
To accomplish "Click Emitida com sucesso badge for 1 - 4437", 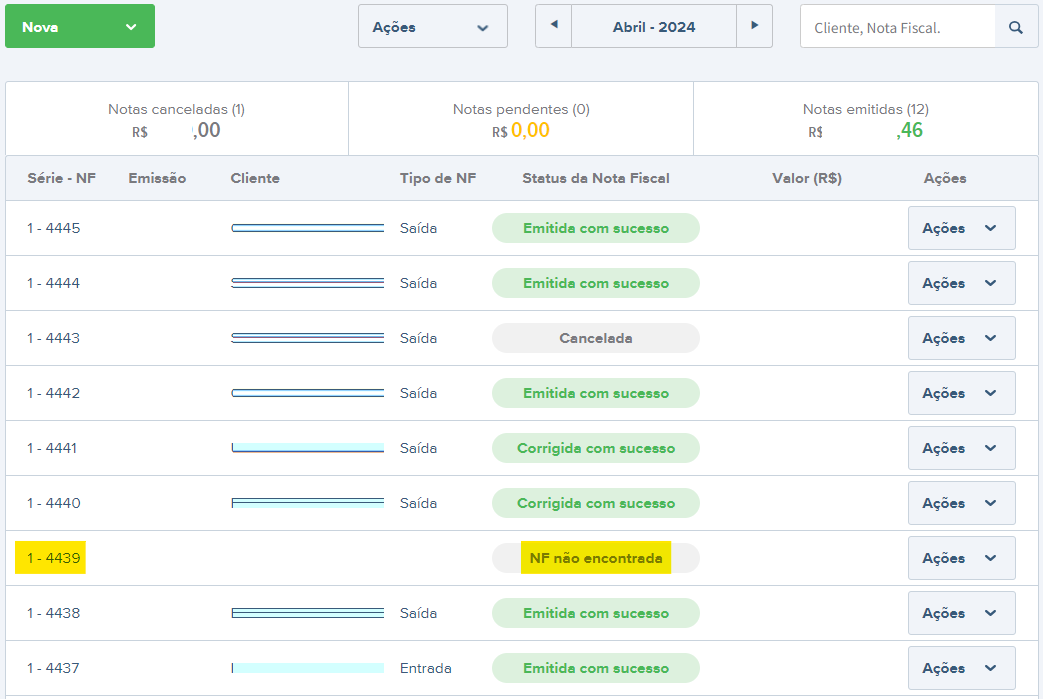I will tap(595, 668).
